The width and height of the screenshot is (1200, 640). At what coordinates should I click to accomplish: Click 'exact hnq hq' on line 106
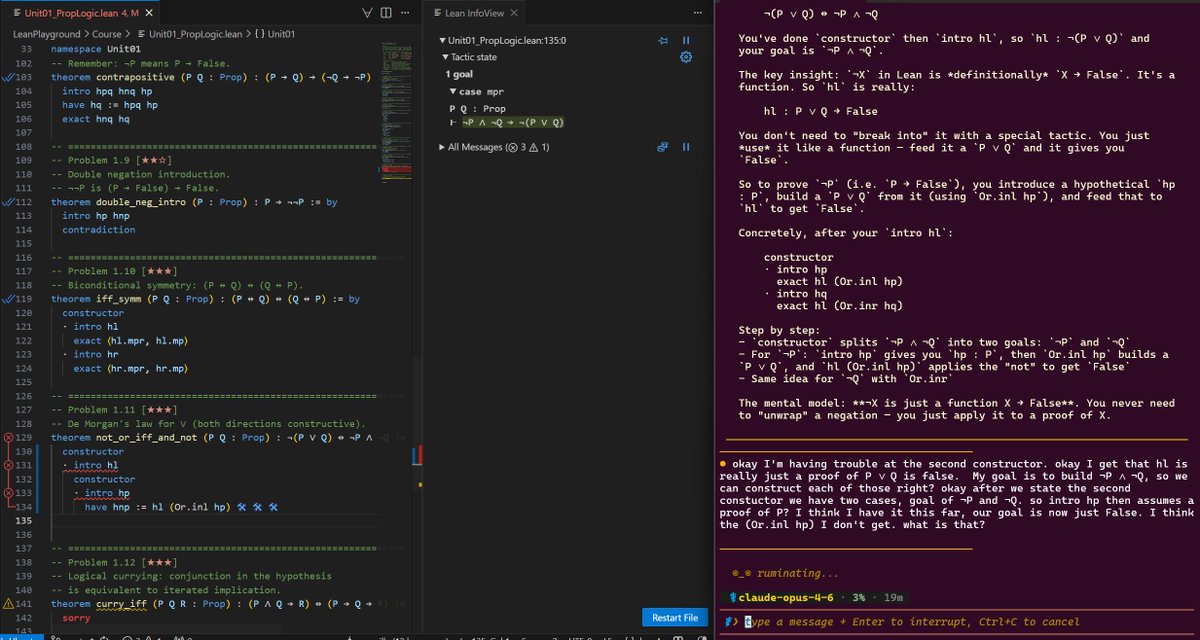(x=96, y=118)
